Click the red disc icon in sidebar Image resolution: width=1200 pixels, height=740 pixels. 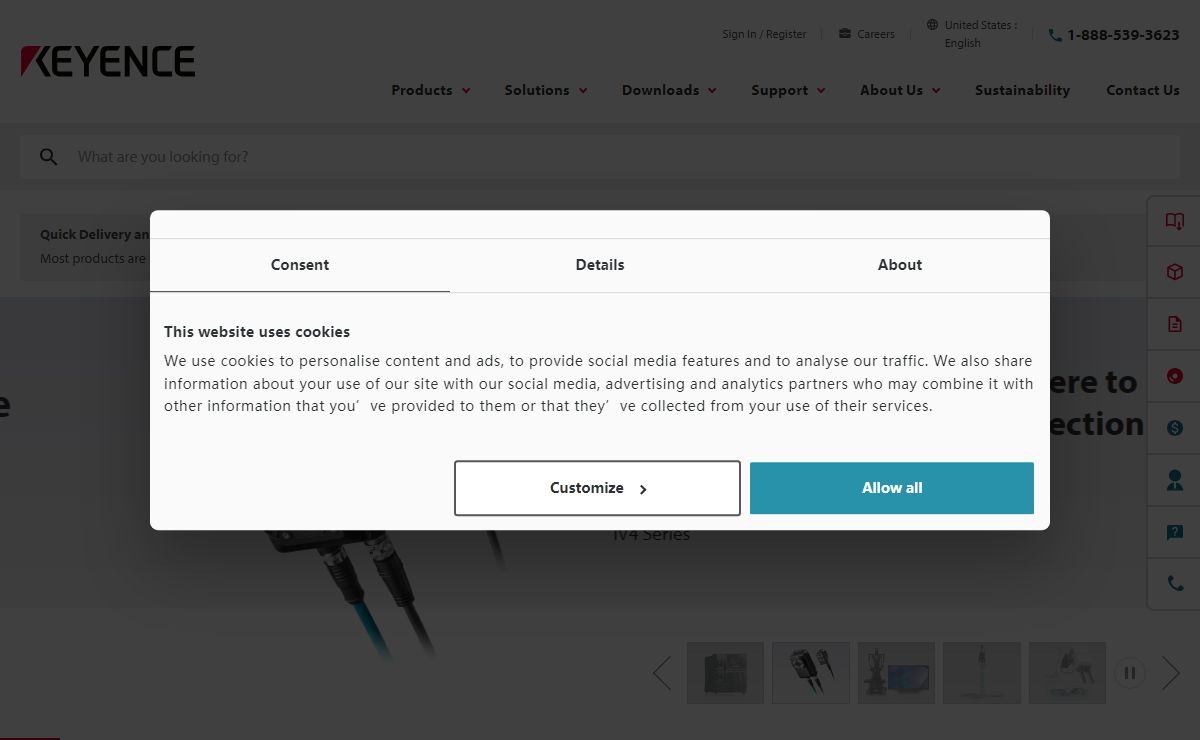1175,376
